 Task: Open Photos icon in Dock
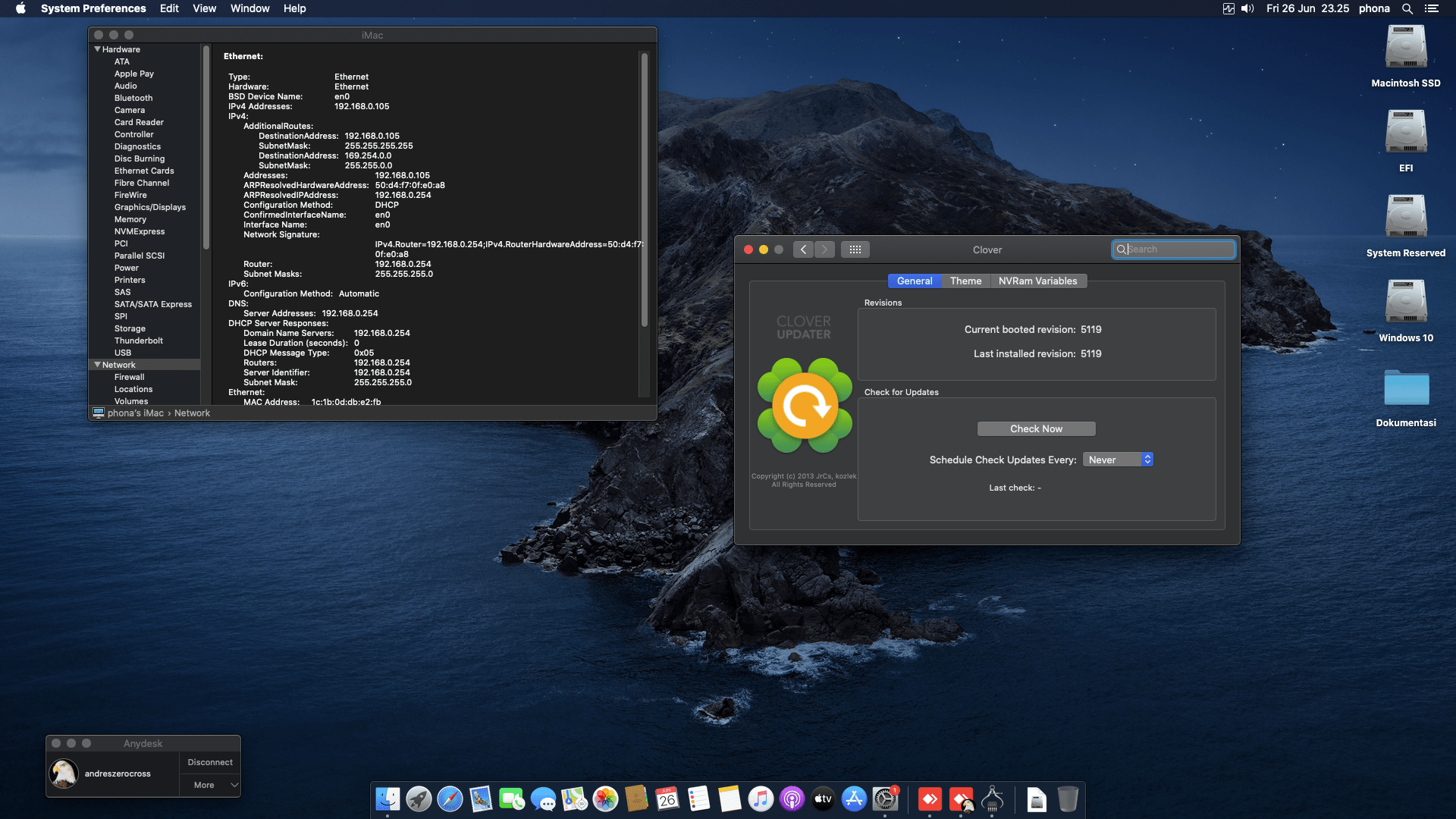605,799
